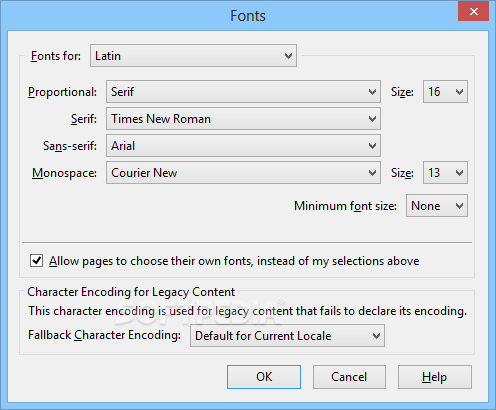Cancel the Fonts dialog

(349, 377)
